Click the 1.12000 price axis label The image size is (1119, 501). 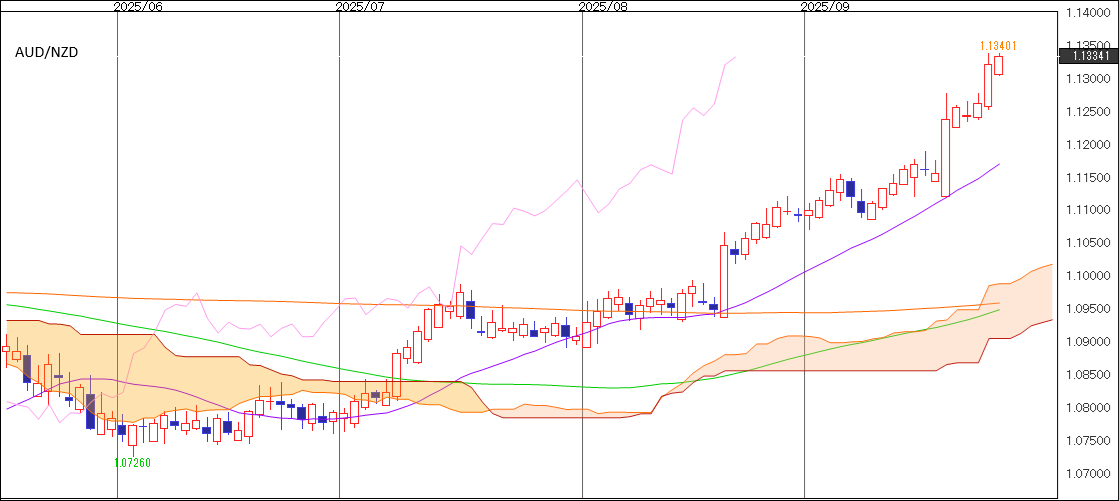[1091, 145]
